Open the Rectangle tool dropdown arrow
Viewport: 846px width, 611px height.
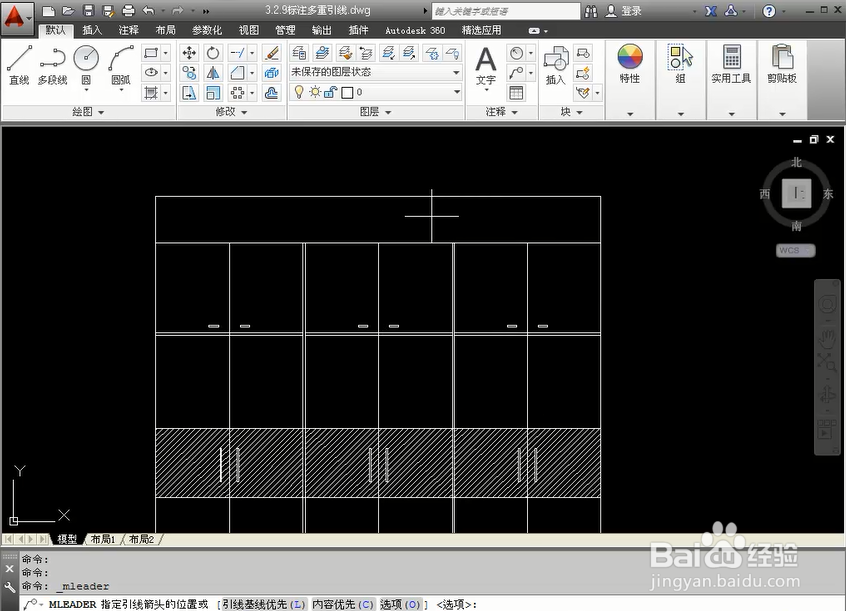click(166, 53)
